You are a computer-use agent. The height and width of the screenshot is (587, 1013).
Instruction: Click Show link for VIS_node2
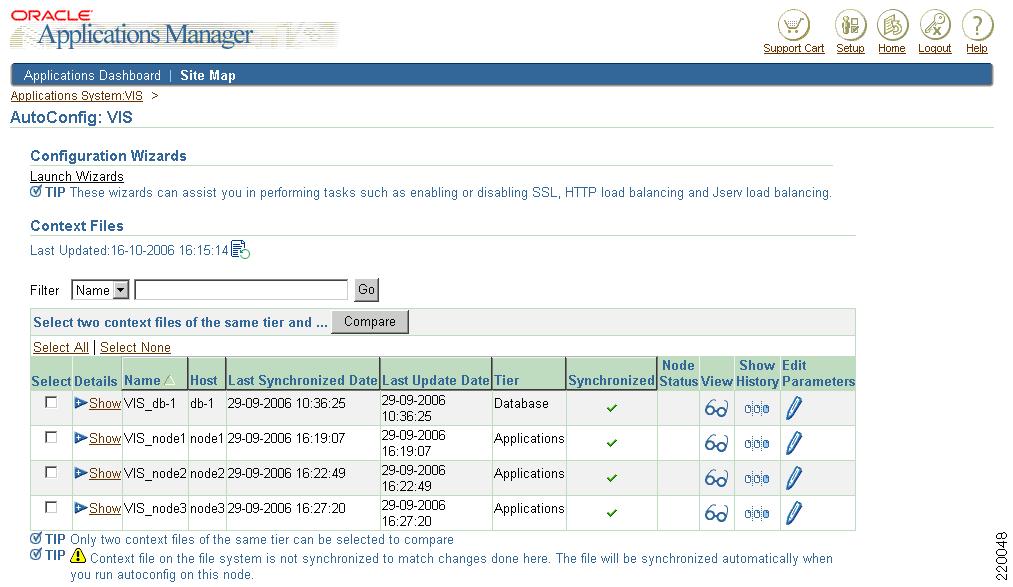click(105, 473)
